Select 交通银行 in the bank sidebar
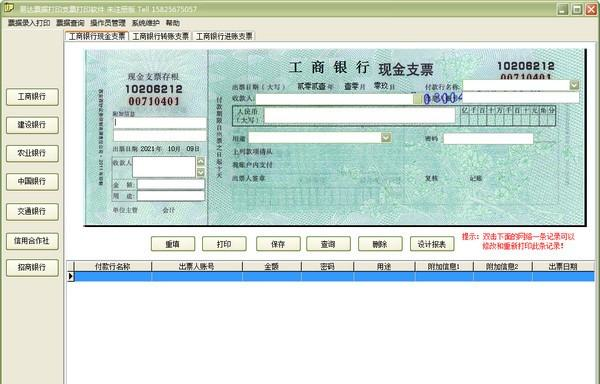 [32, 212]
